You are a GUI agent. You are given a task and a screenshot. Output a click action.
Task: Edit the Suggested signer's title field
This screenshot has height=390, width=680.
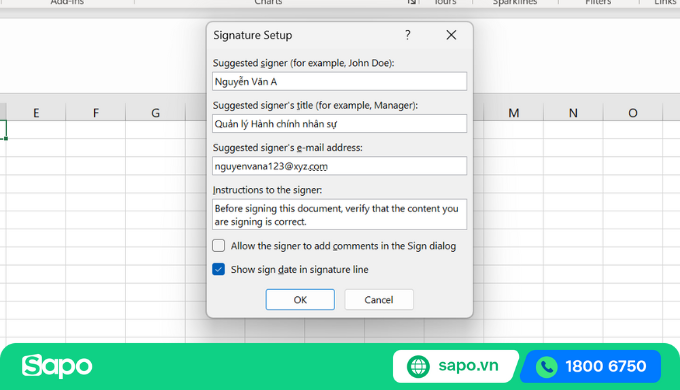339,124
